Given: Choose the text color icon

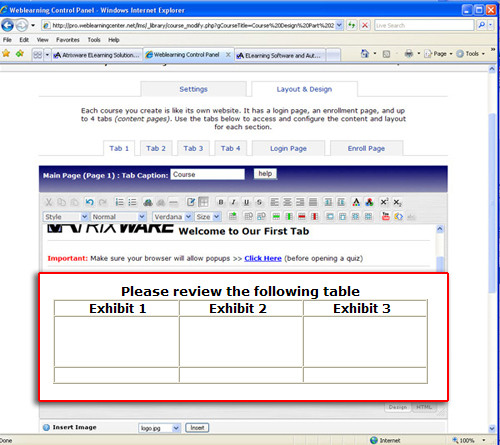Looking at the screenshot, I should [x=356, y=202].
